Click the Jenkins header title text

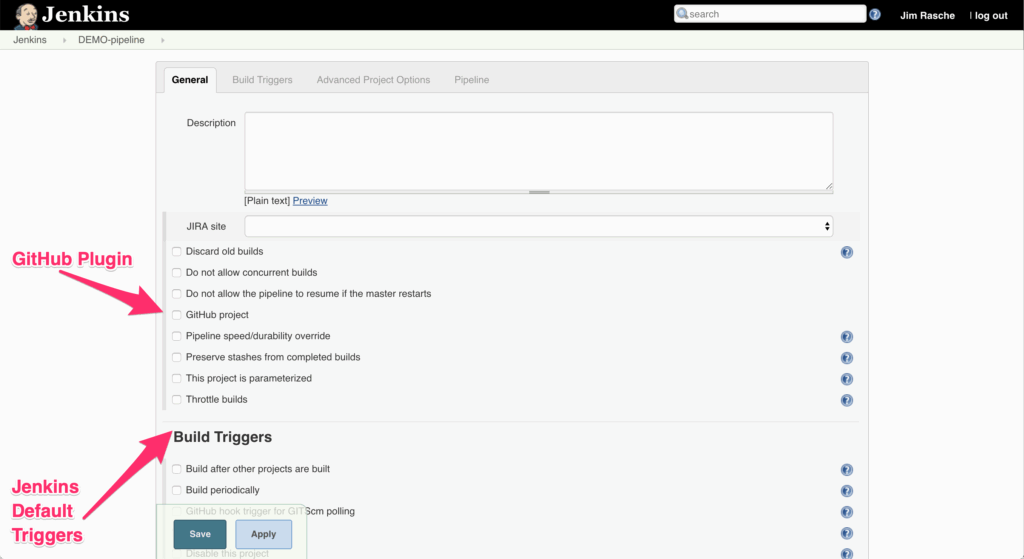click(x=86, y=14)
